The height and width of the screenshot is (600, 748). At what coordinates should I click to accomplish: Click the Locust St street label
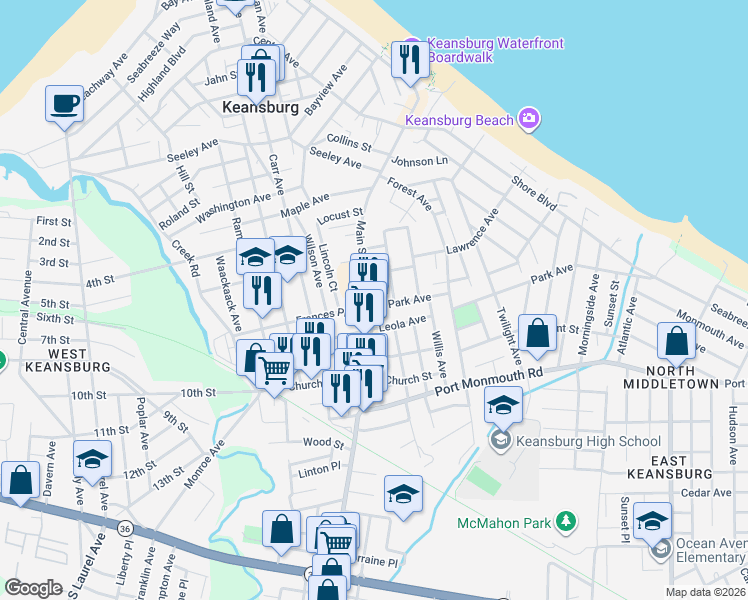point(340,216)
